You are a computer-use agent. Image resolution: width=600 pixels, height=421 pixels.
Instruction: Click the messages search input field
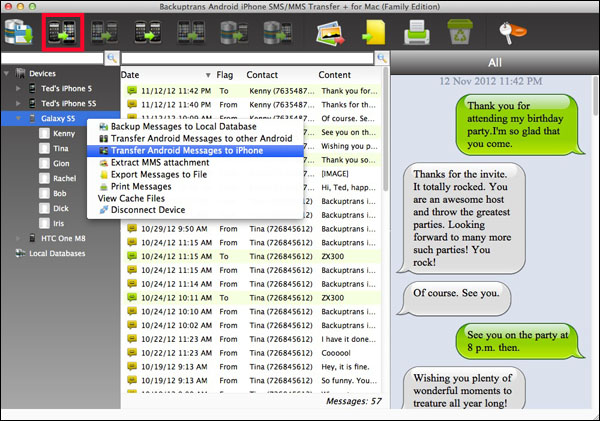(x=248, y=58)
